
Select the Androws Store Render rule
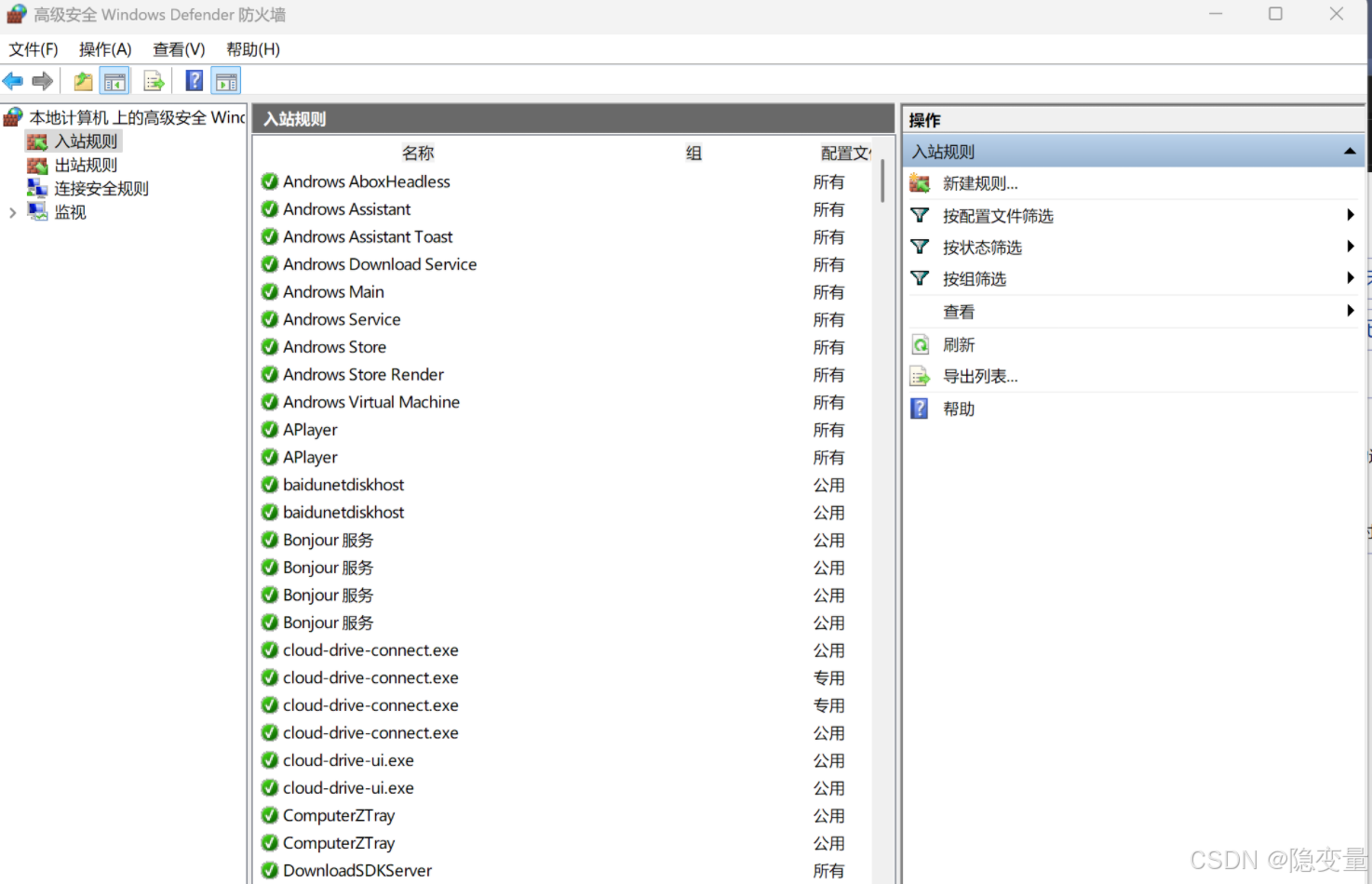click(363, 374)
